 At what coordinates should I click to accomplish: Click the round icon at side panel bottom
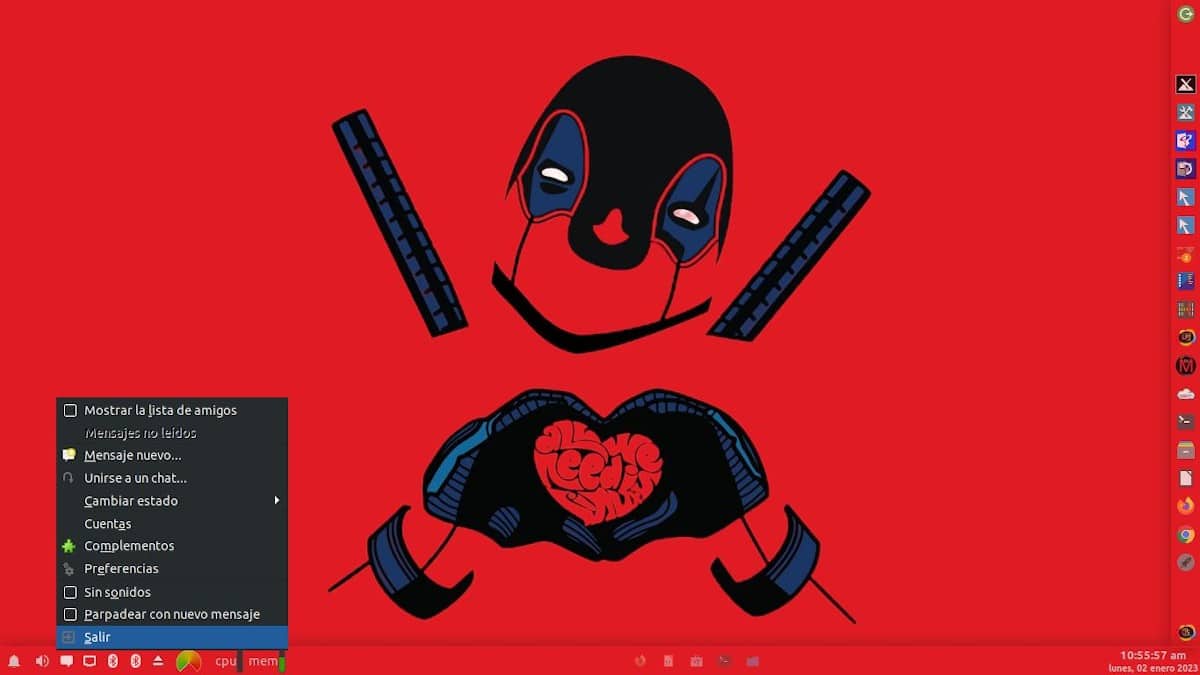1186,632
